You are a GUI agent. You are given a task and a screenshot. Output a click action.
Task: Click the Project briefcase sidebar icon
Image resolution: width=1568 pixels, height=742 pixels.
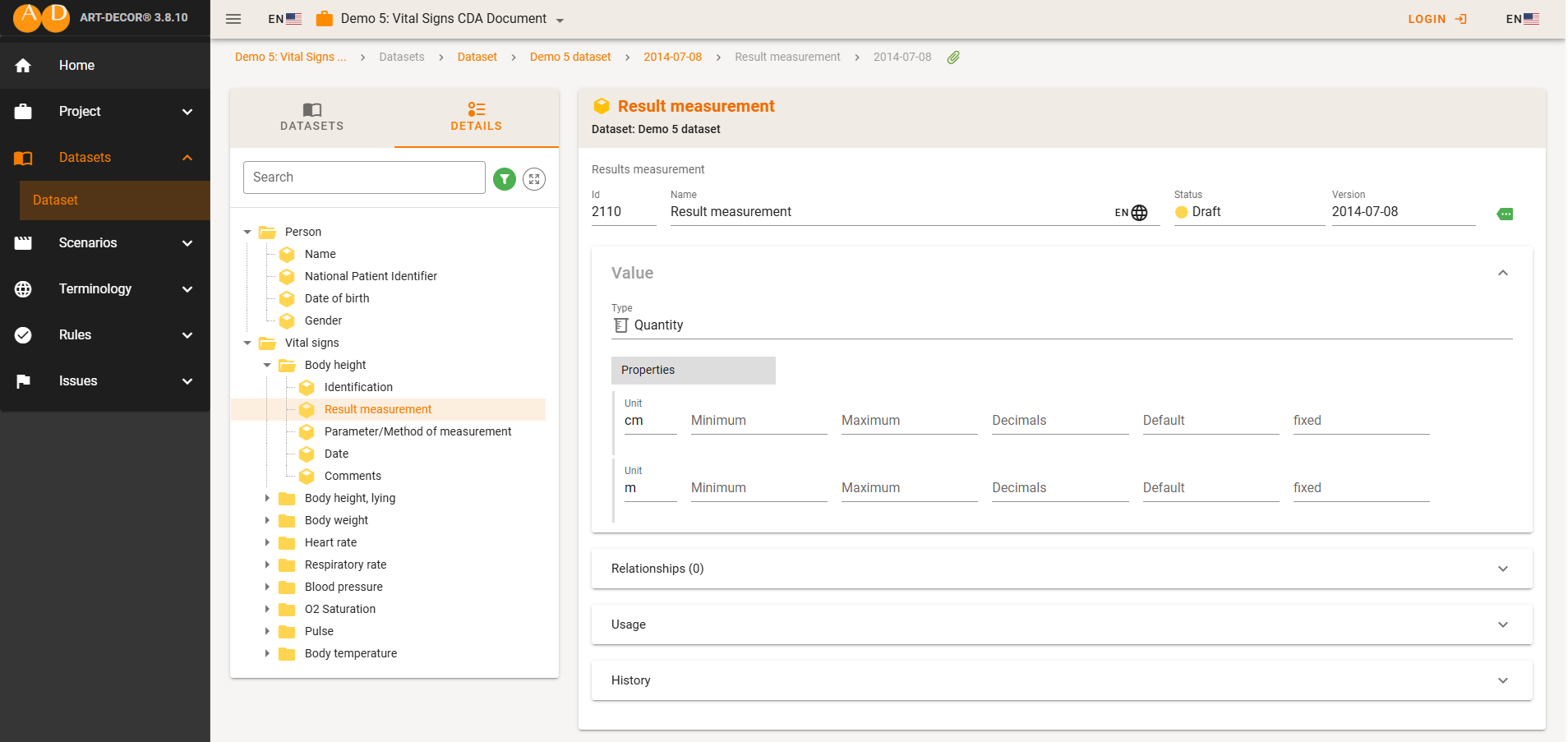[x=23, y=111]
